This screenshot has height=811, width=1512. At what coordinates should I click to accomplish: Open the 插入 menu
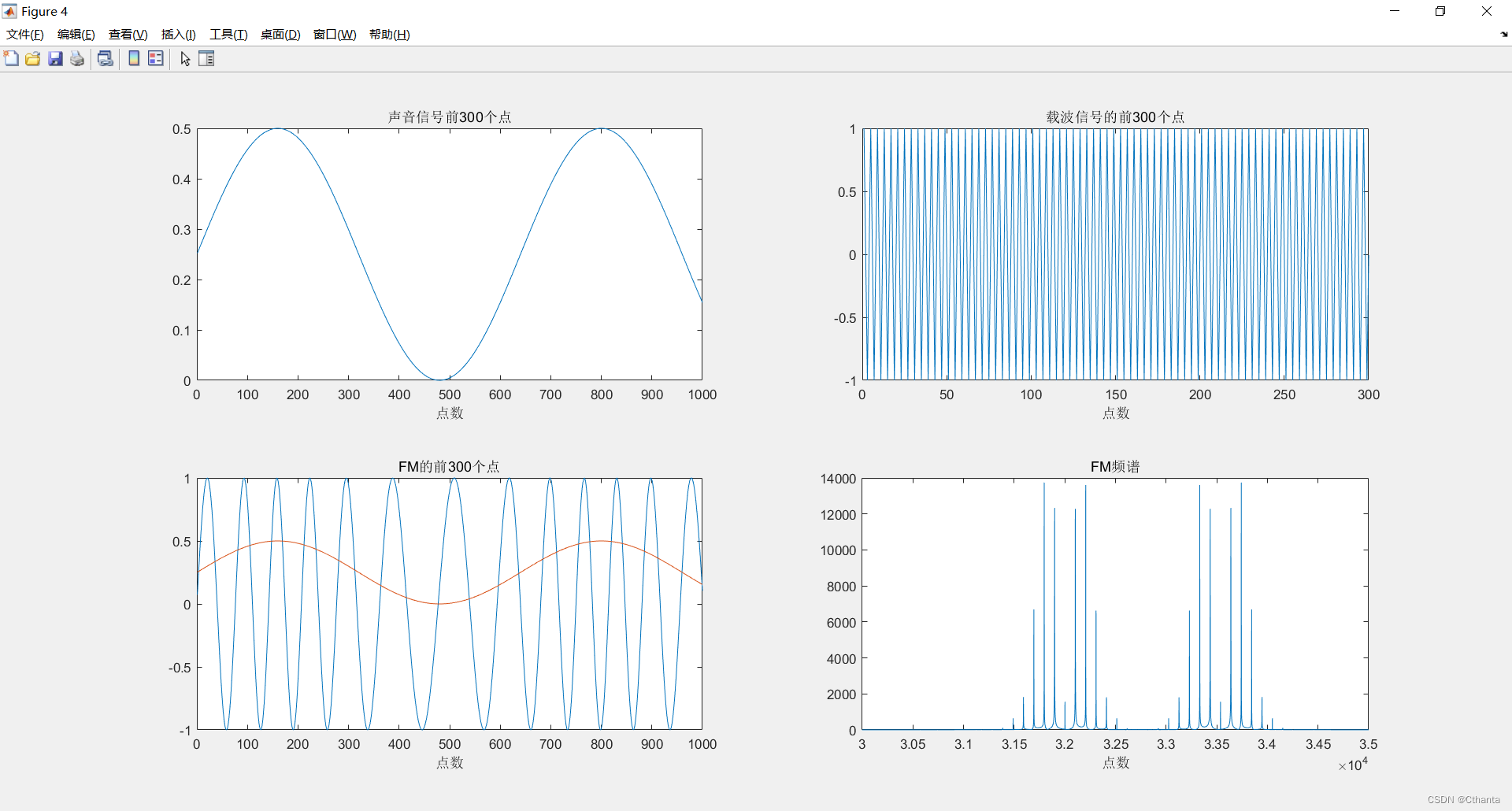(x=177, y=34)
